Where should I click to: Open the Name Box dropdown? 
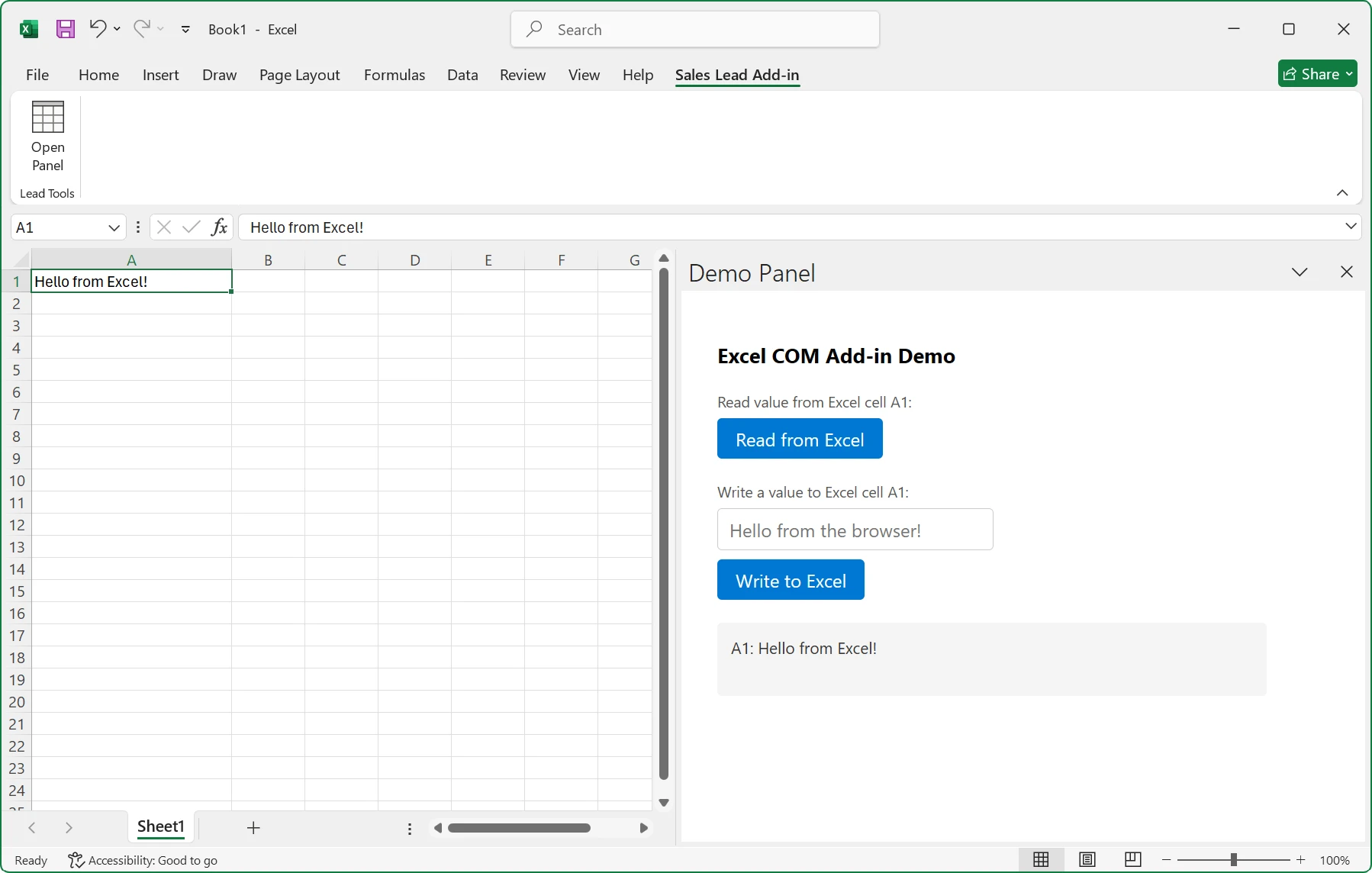point(113,227)
